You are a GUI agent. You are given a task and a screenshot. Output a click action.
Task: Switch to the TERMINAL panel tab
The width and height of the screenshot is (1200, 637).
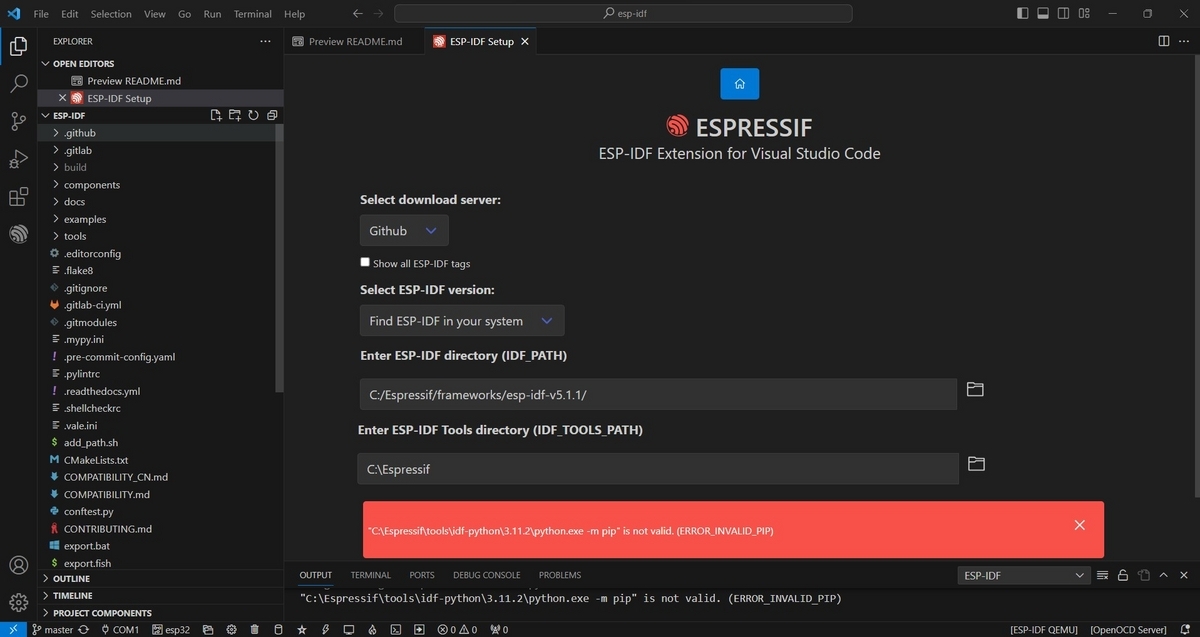(x=370, y=575)
